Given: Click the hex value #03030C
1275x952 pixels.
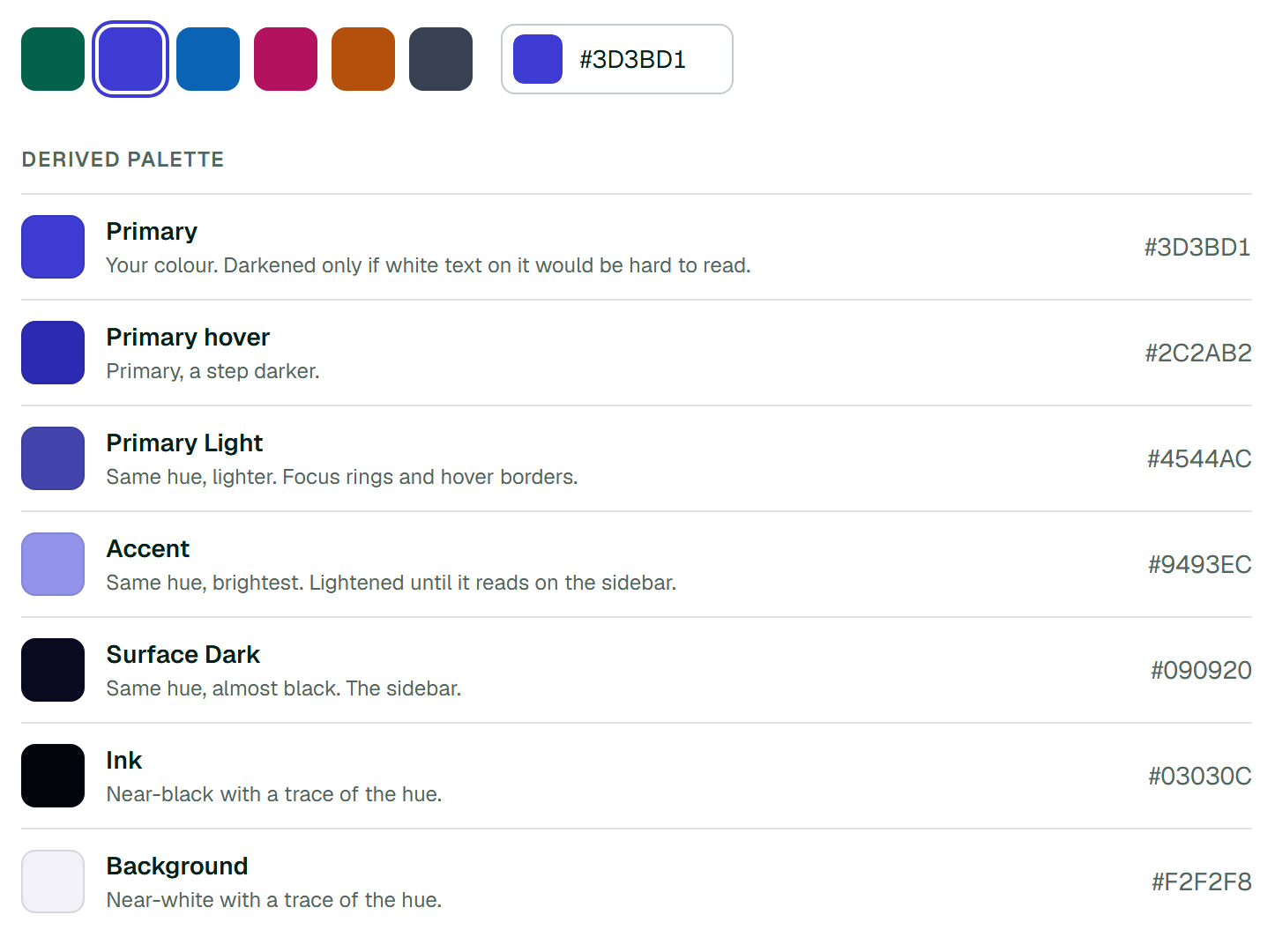Looking at the screenshot, I should 1200,777.
